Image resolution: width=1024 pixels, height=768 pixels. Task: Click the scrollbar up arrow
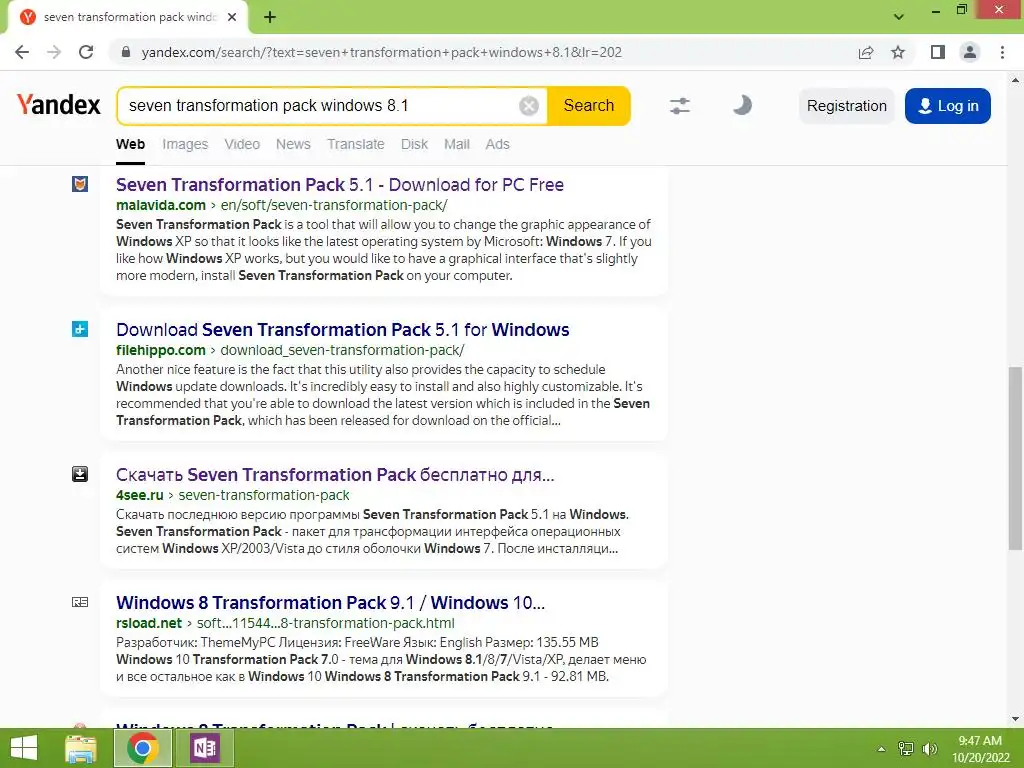(1015, 80)
